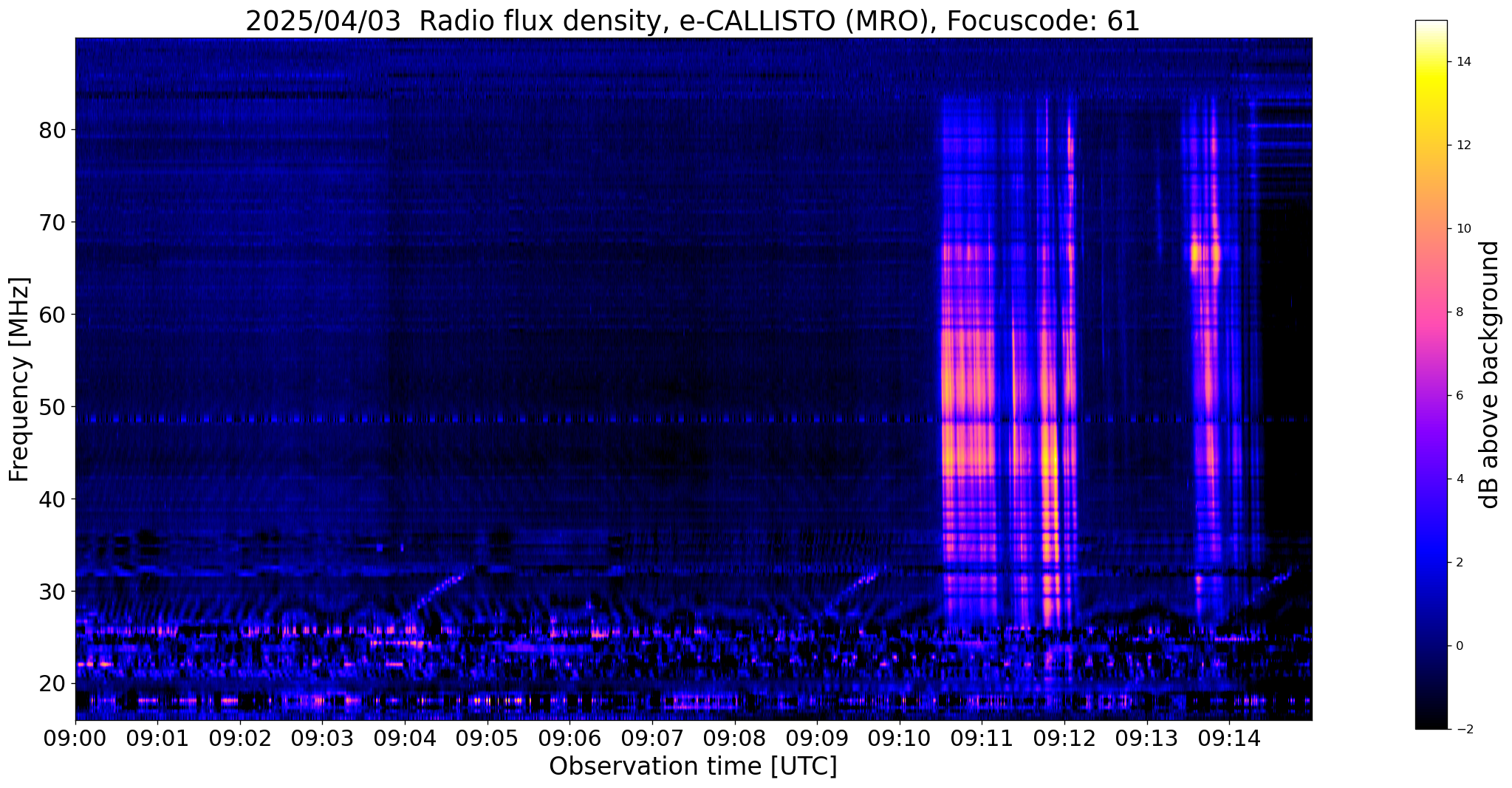
Task: Click the 'Observation time [UTC]' x-axis label
Action: tap(693, 767)
